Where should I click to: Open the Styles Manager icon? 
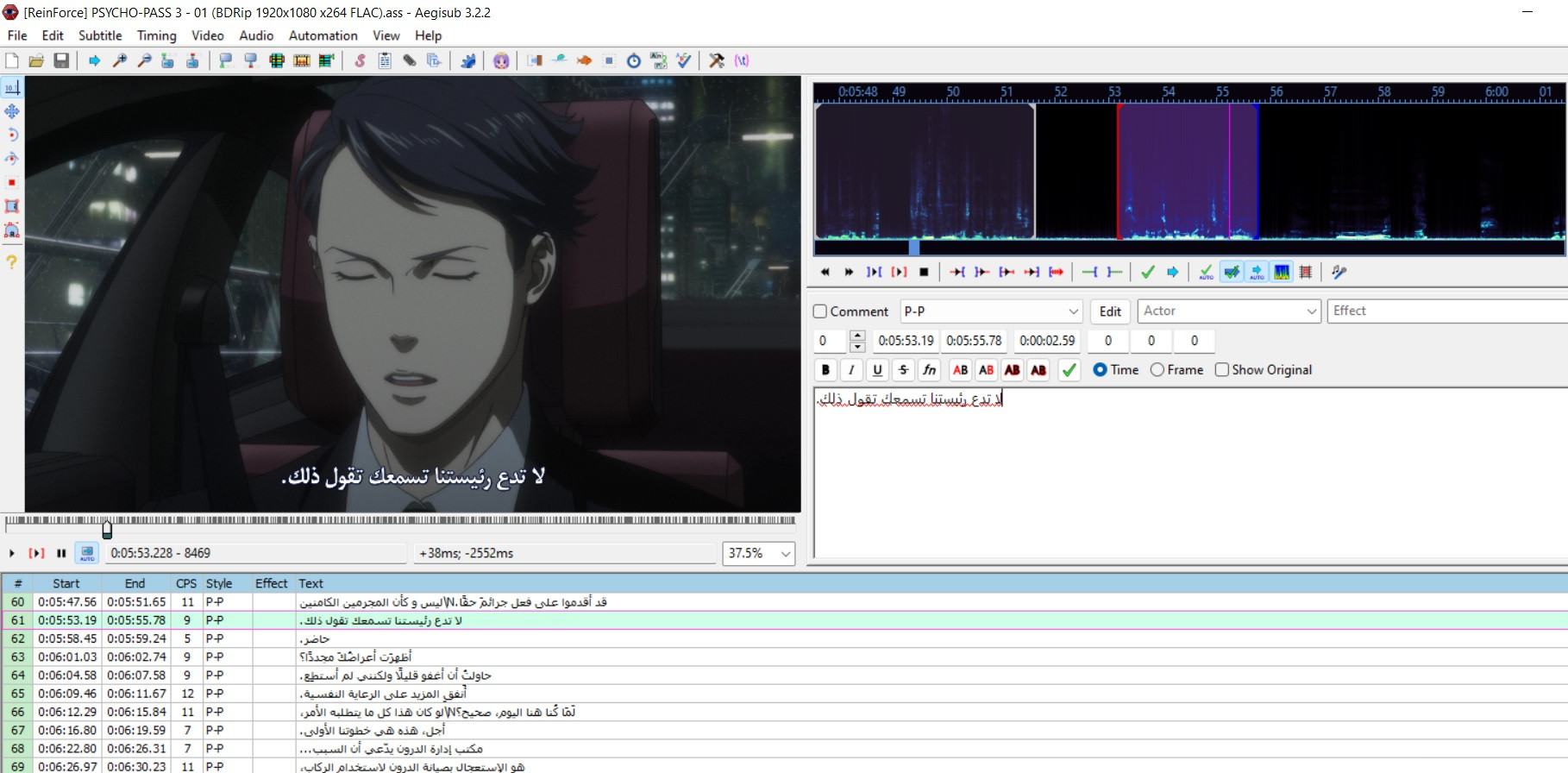pyautogui.click(x=360, y=60)
